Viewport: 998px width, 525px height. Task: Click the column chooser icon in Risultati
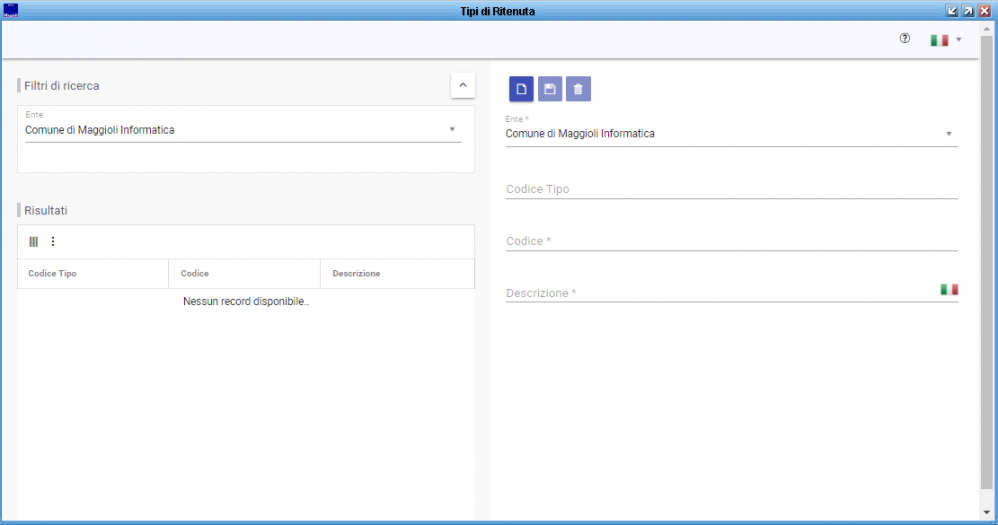pos(34,242)
